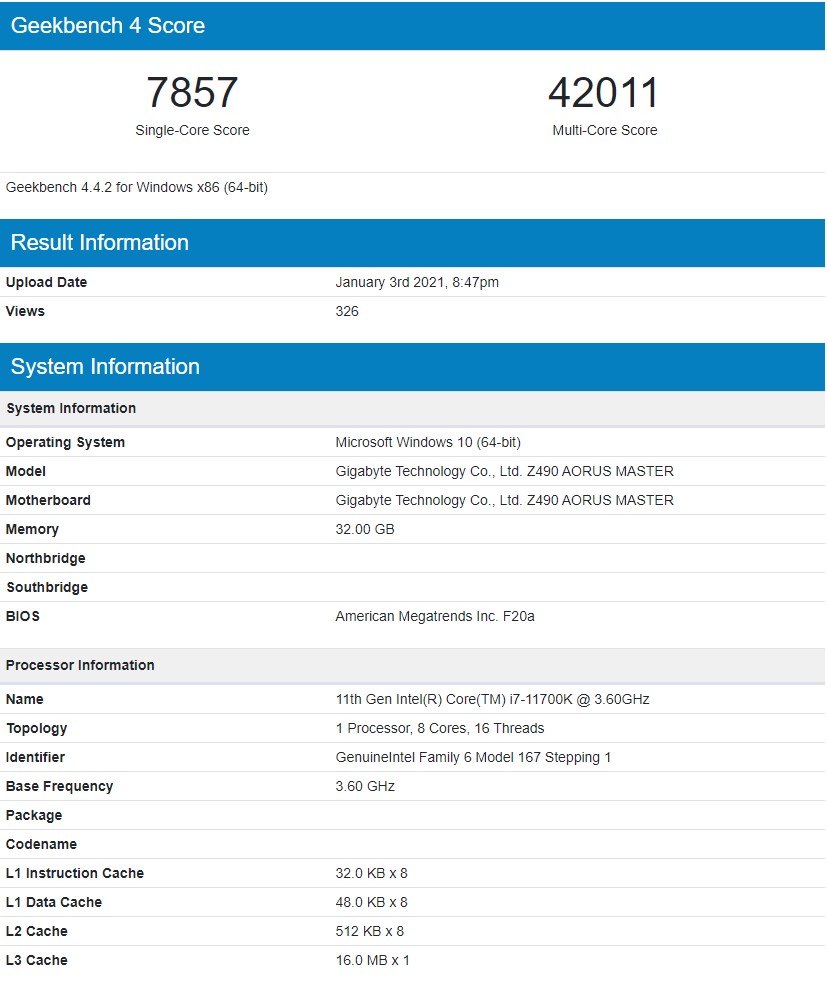Select the views count 326
827x986 pixels.
347,311
